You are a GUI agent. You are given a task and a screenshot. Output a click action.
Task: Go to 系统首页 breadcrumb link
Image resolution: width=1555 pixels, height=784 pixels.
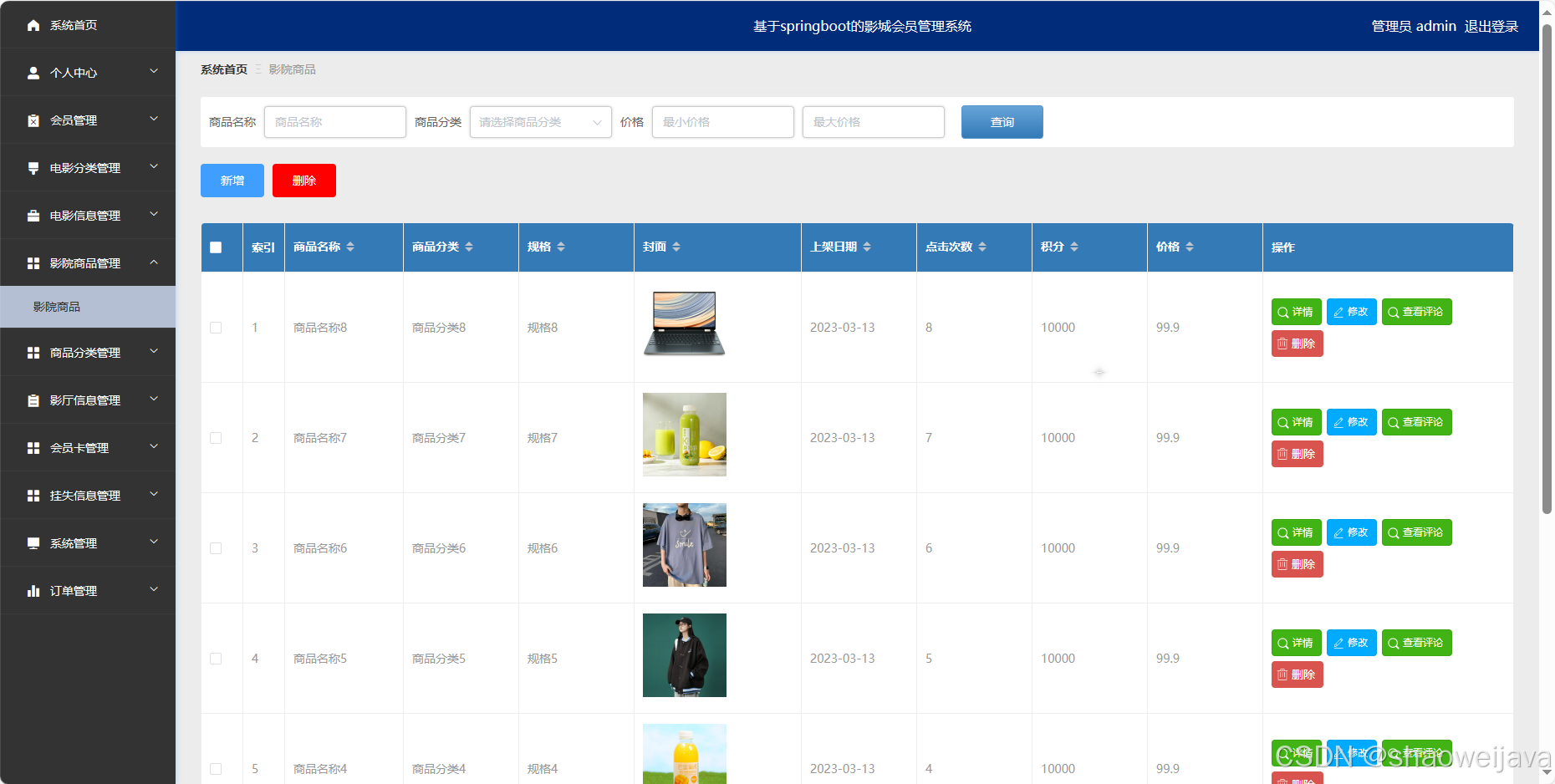click(x=224, y=69)
